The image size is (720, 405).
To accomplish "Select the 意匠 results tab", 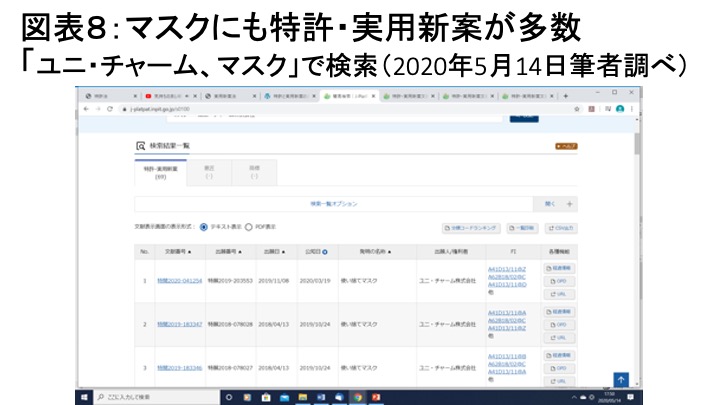I will coord(209,173).
